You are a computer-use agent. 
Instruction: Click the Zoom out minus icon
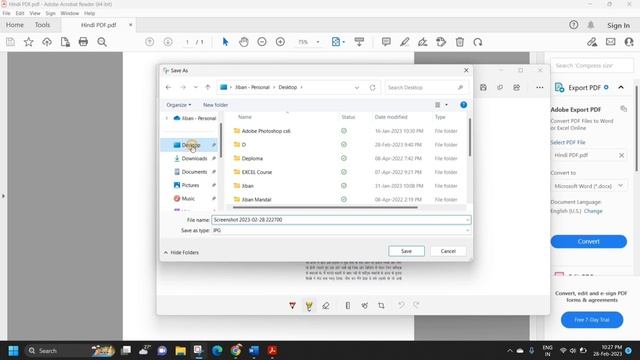(x=262, y=42)
